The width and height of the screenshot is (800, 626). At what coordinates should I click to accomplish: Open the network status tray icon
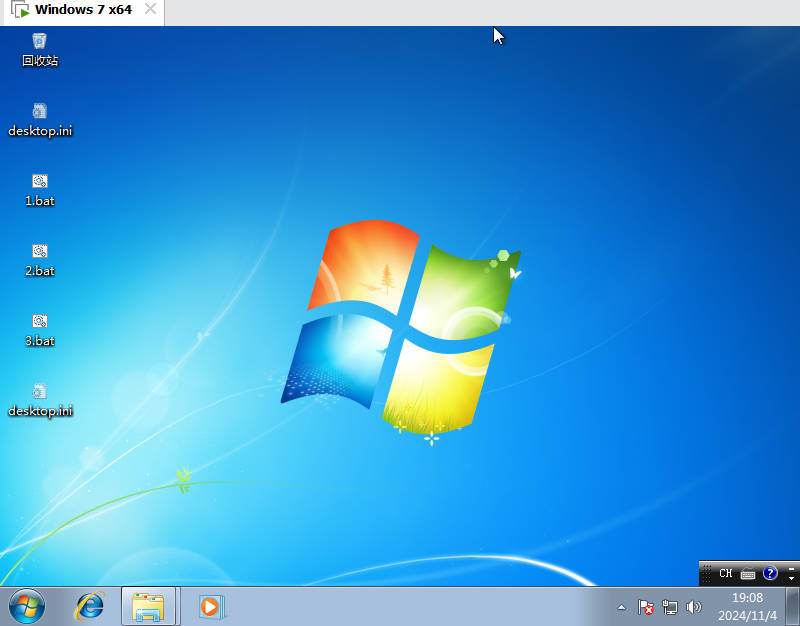tap(669, 607)
